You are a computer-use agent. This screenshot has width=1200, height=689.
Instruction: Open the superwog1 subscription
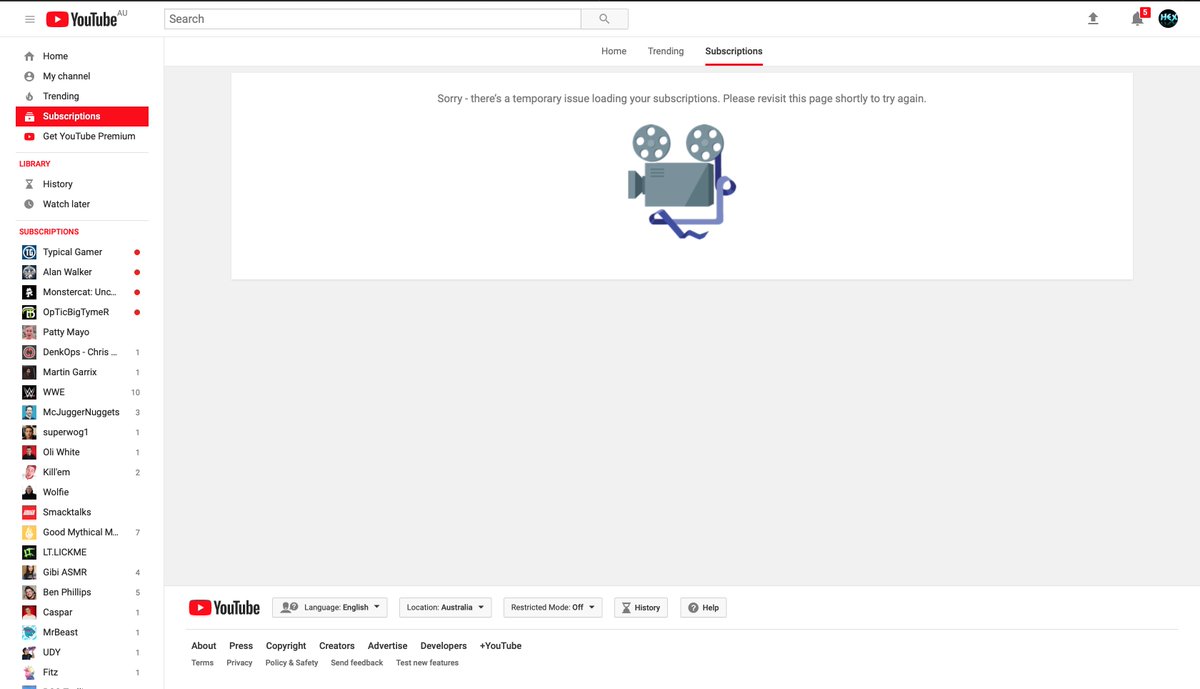coord(82,432)
